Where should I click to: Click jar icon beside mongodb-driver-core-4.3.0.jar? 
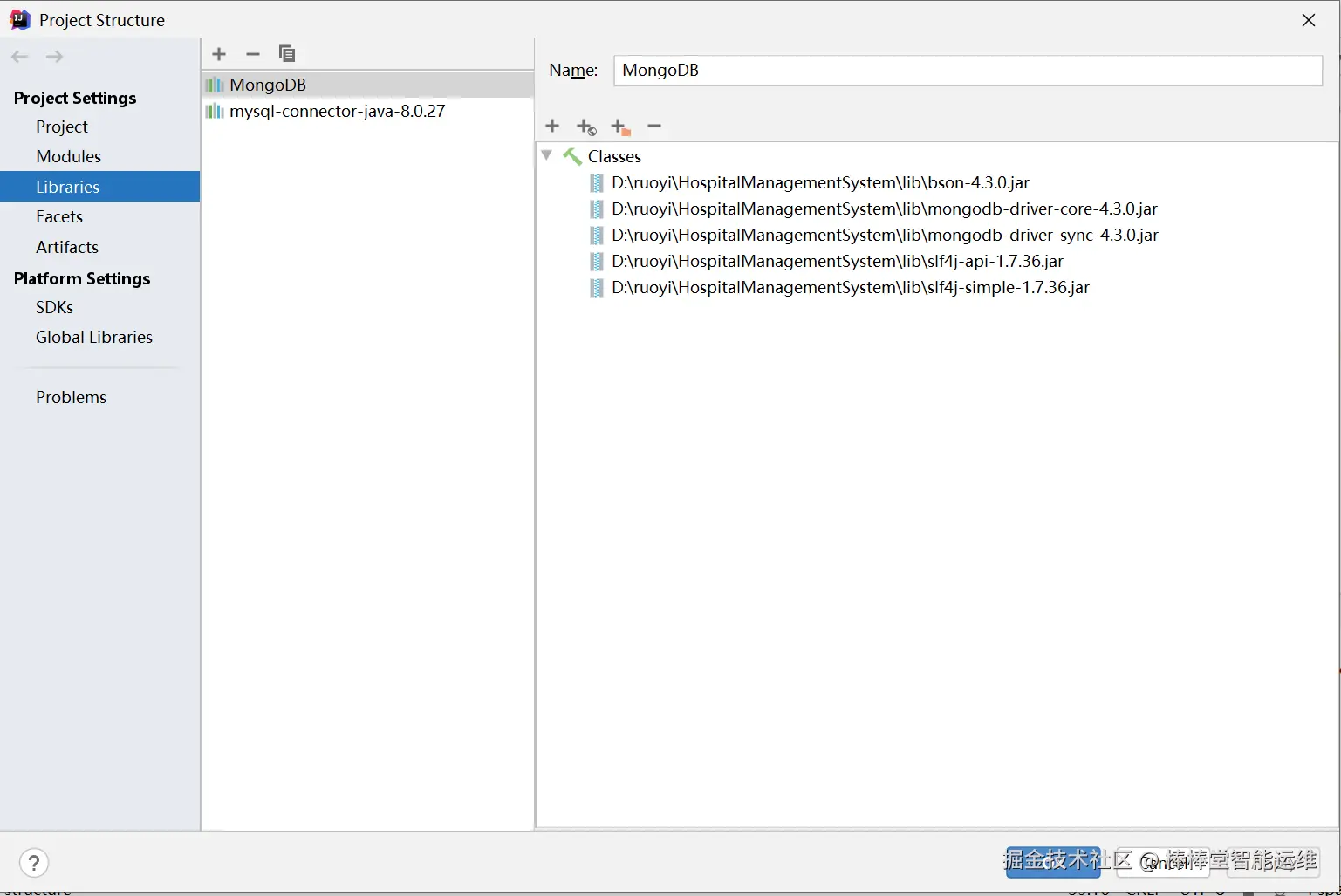point(597,209)
